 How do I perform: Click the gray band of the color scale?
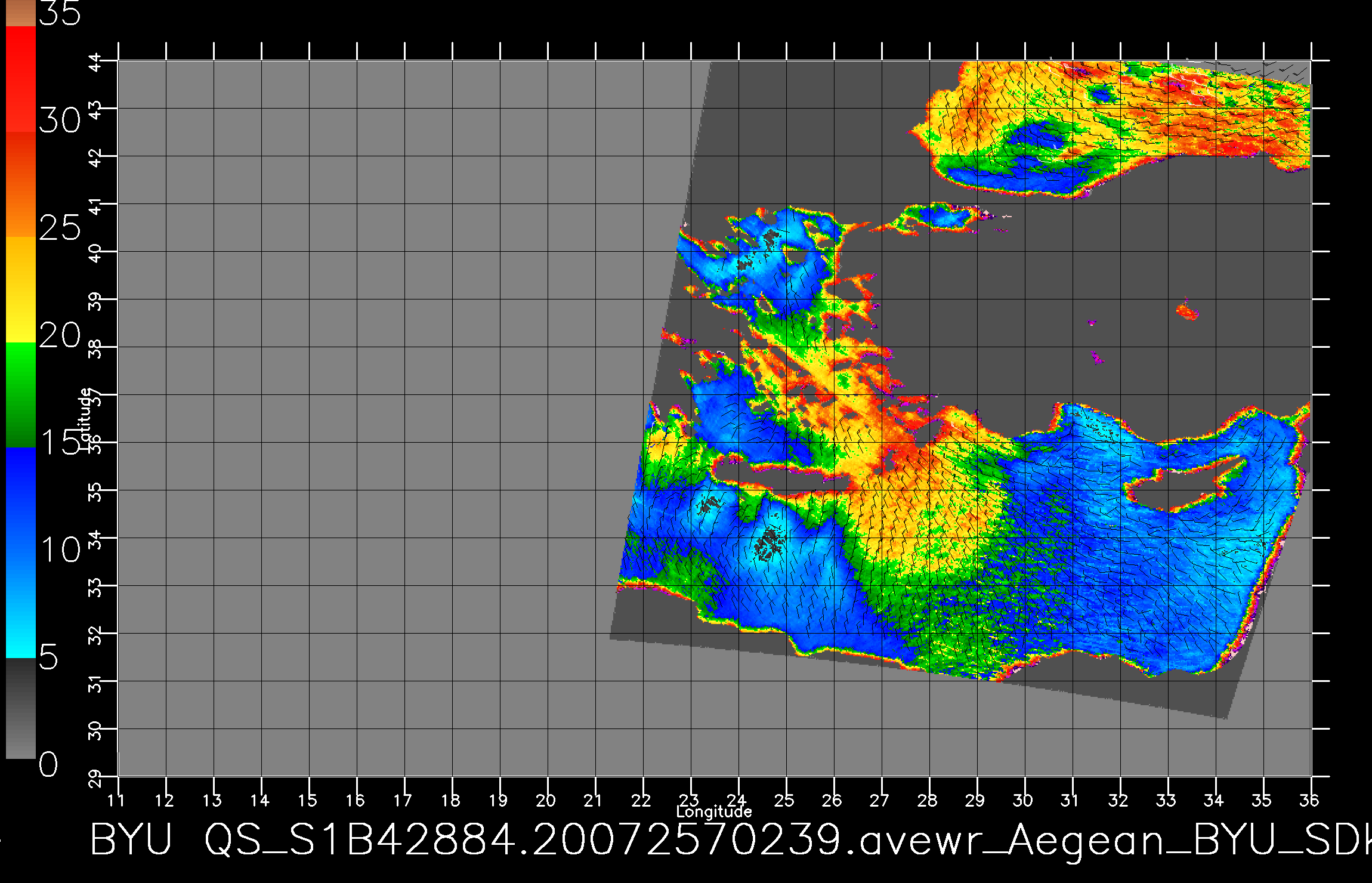(x=21, y=708)
